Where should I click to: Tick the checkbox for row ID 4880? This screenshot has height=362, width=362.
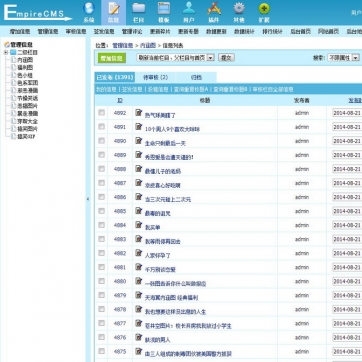pos(102,281)
